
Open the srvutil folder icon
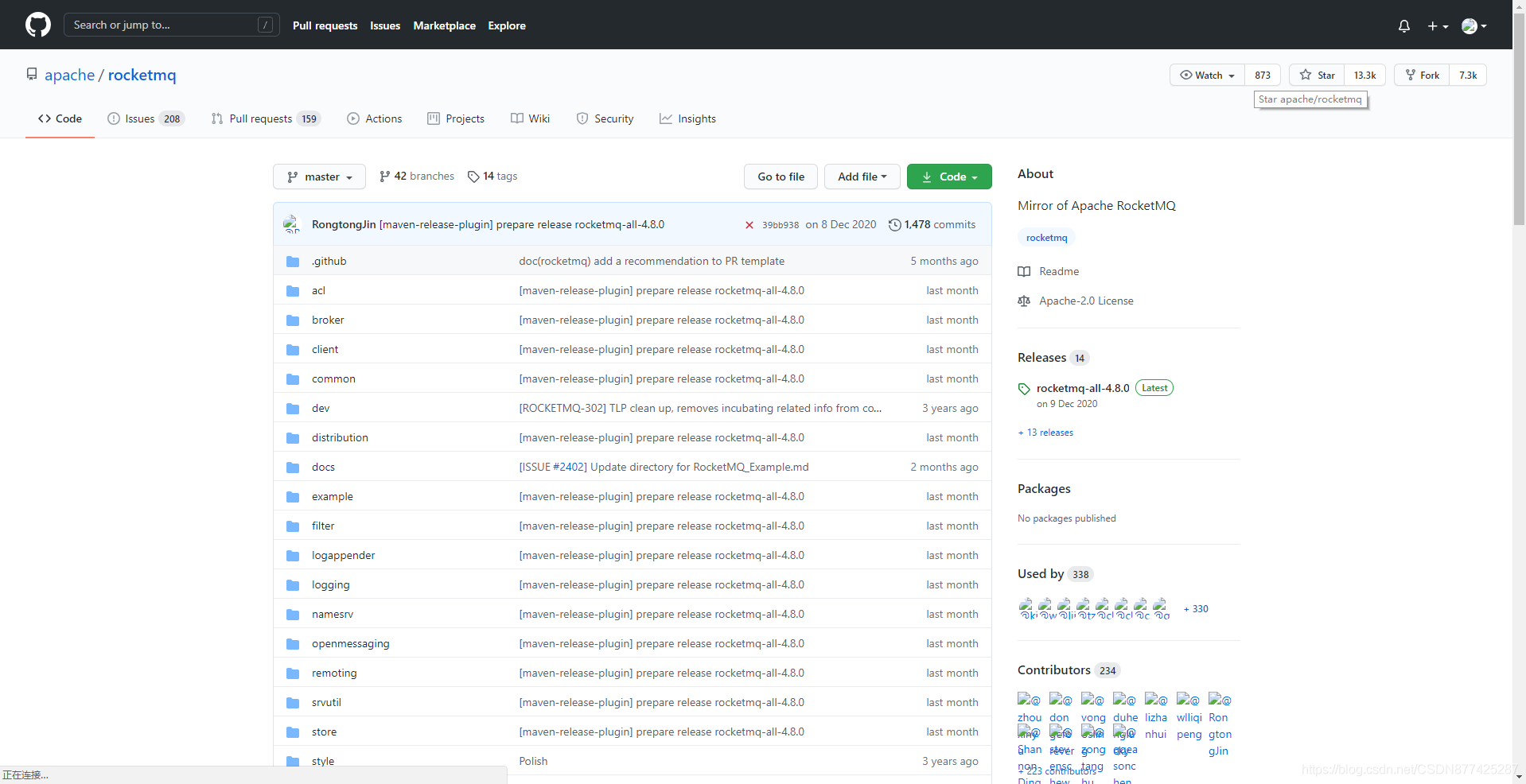coord(293,703)
